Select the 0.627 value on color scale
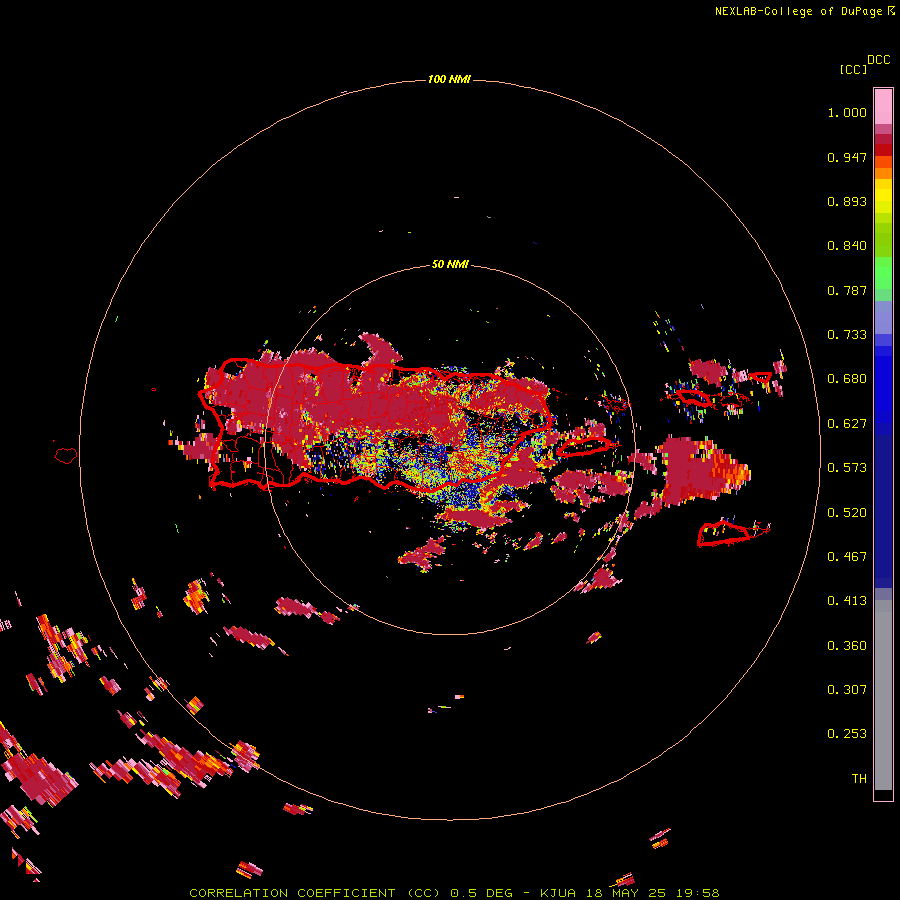The height and width of the screenshot is (900, 900). pos(847,424)
